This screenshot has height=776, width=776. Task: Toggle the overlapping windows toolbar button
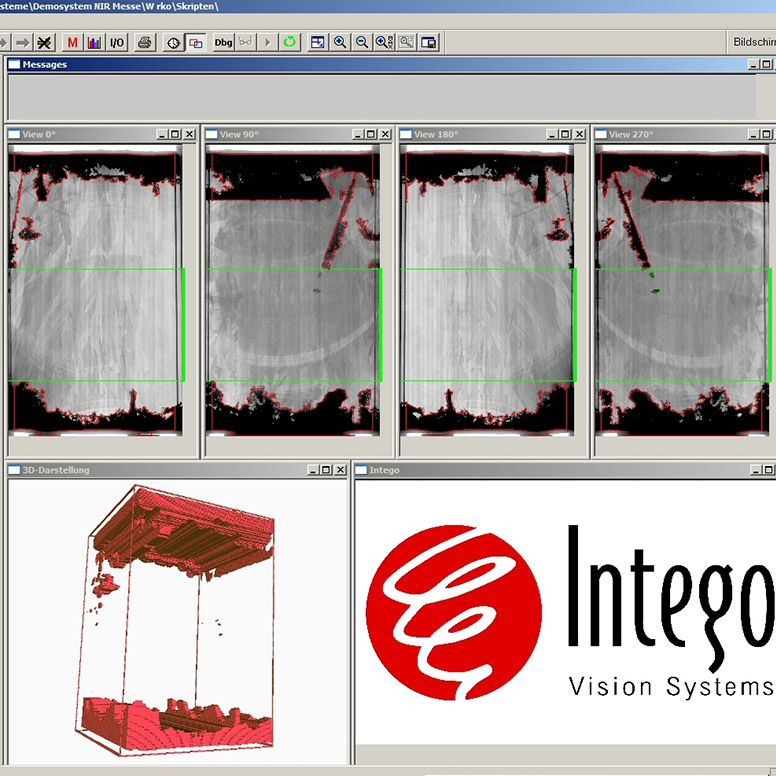[195, 43]
